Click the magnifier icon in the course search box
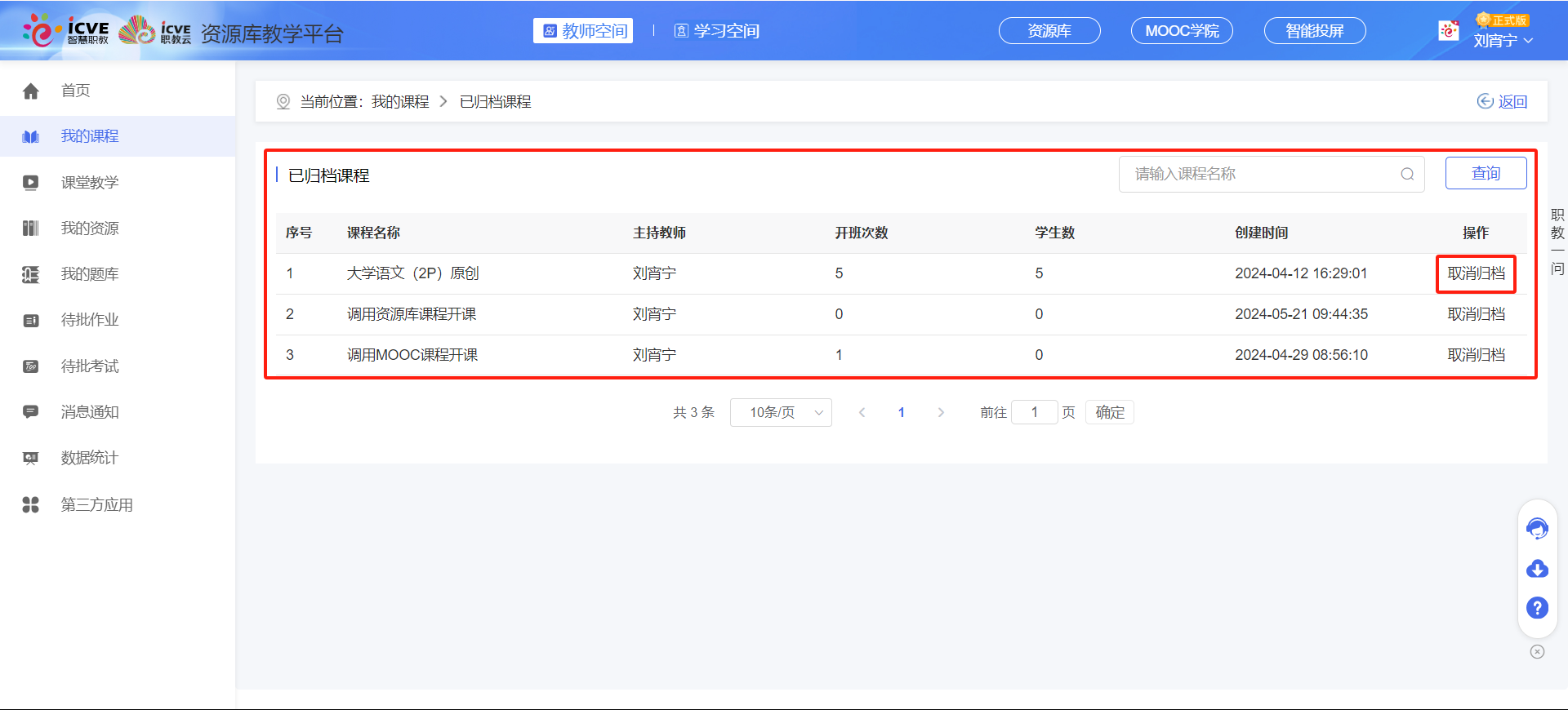This screenshot has height=710, width=1568. click(1407, 174)
